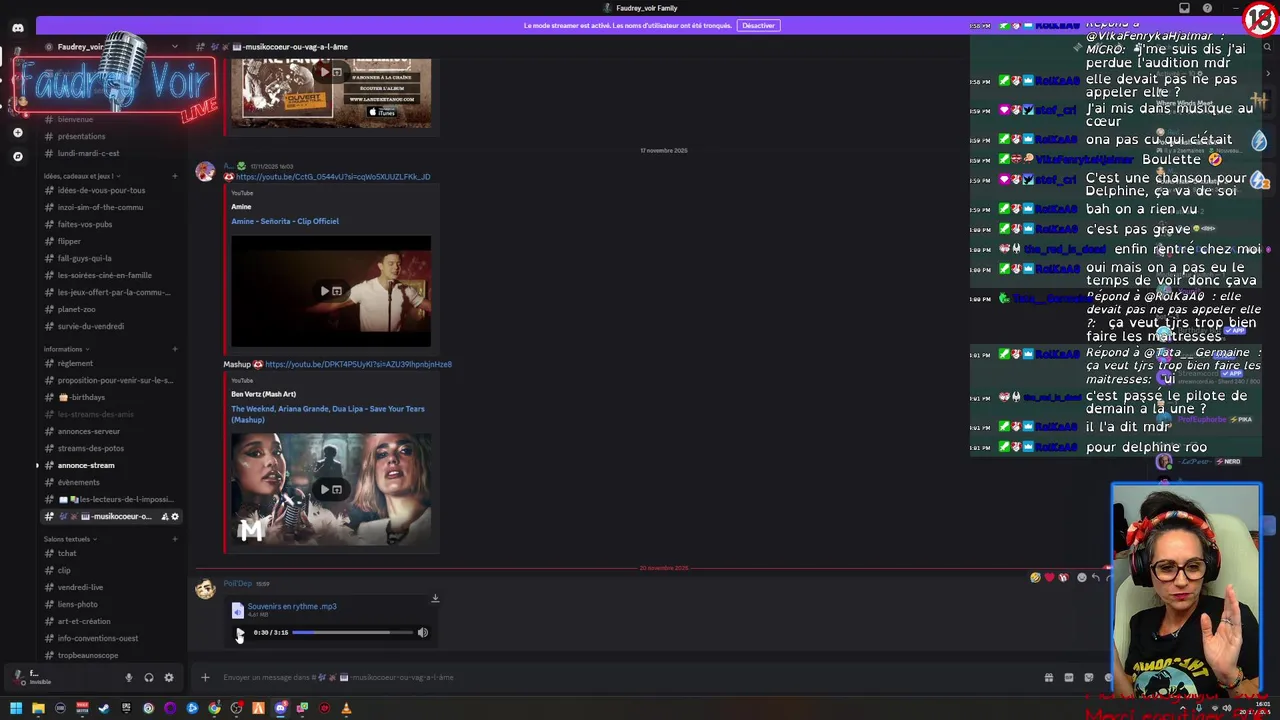The width and height of the screenshot is (1280, 720).
Task: Open channel lundi-mardi-c-est
Action: coord(88,153)
